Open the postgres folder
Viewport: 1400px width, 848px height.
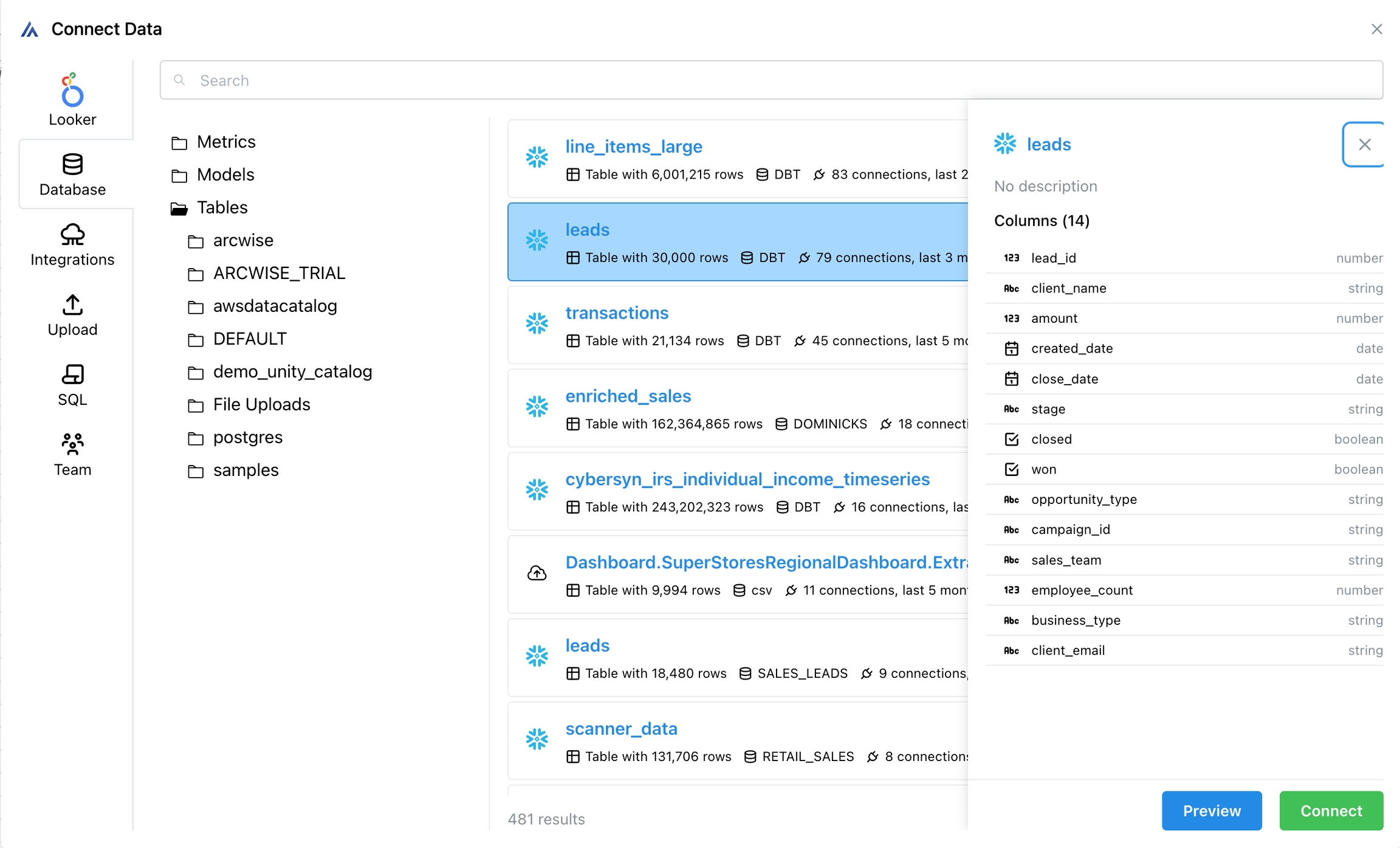(x=247, y=438)
